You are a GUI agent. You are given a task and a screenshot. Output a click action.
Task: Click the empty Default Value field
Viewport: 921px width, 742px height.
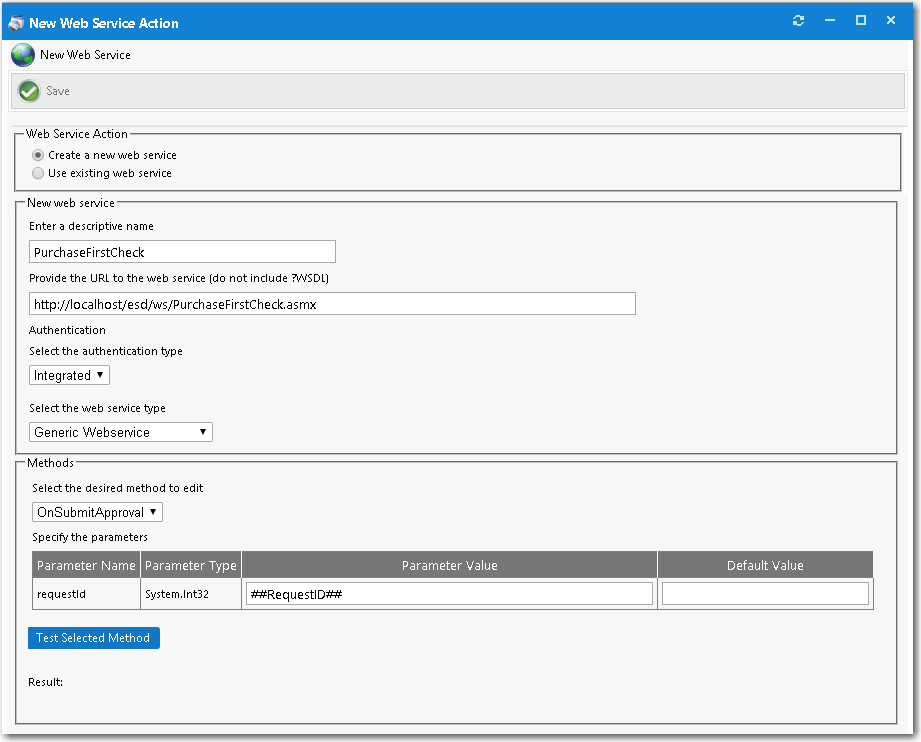click(765, 594)
